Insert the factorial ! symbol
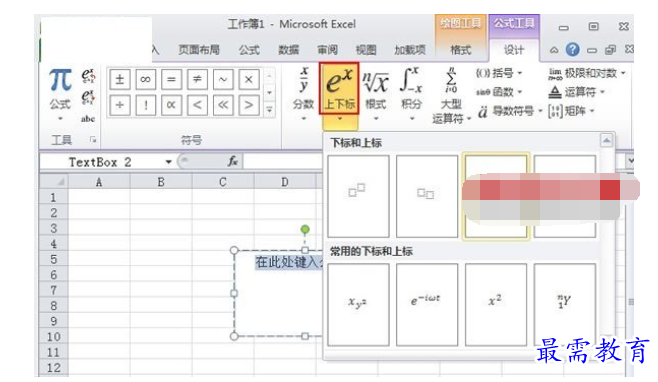The width and height of the screenshot is (658, 382). [146, 105]
